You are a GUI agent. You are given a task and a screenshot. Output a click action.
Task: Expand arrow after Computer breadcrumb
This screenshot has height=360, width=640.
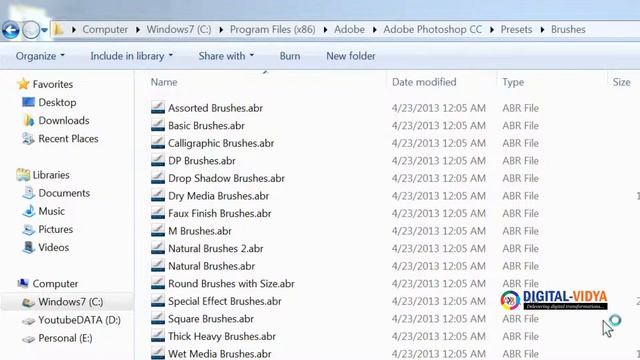pos(138,30)
